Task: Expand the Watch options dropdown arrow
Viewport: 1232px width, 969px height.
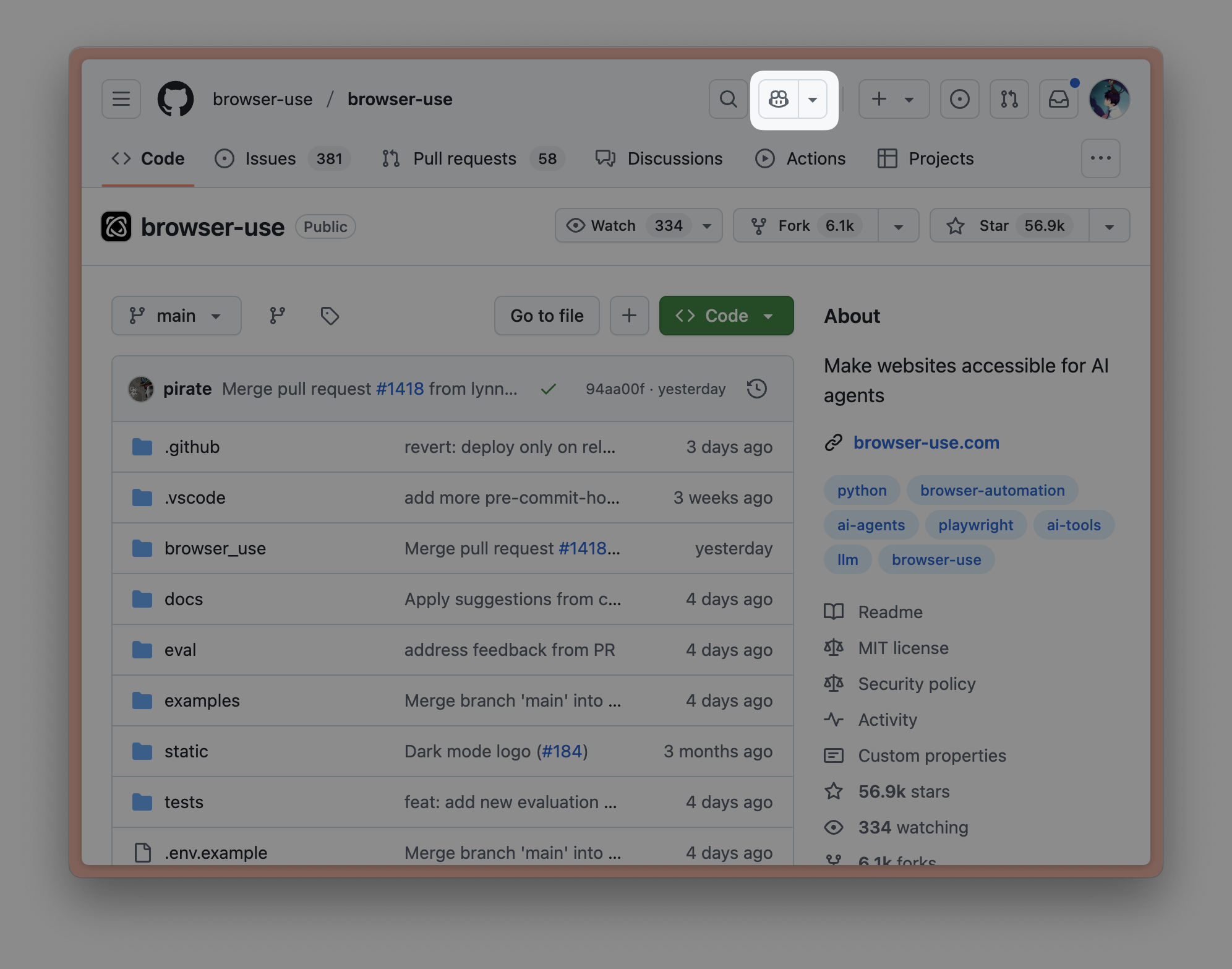Action: (707, 225)
